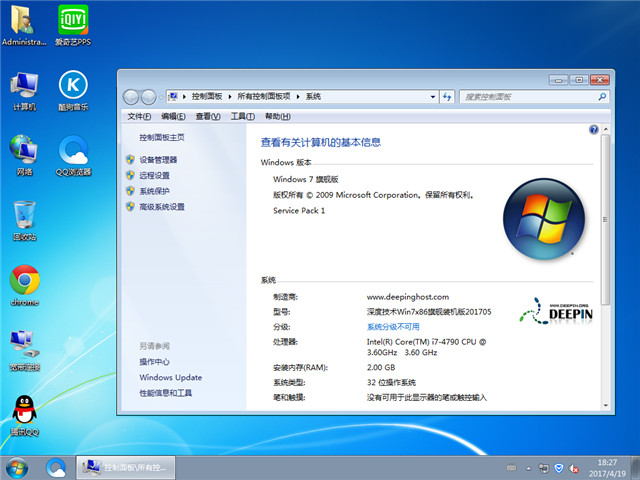Open 系统保护 (System protection) link

click(x=154, y=191)
